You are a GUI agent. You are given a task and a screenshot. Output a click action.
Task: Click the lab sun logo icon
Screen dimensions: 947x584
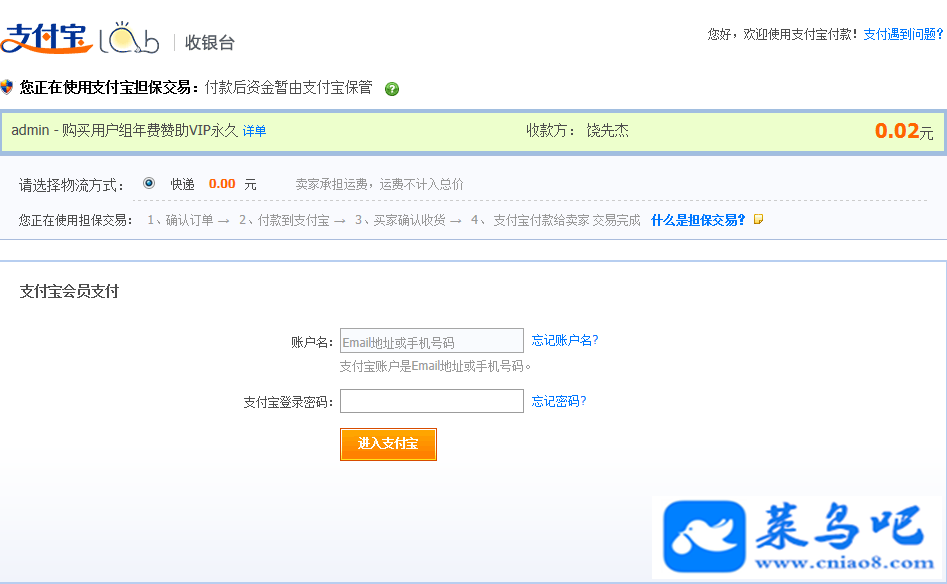coord(129,37)
